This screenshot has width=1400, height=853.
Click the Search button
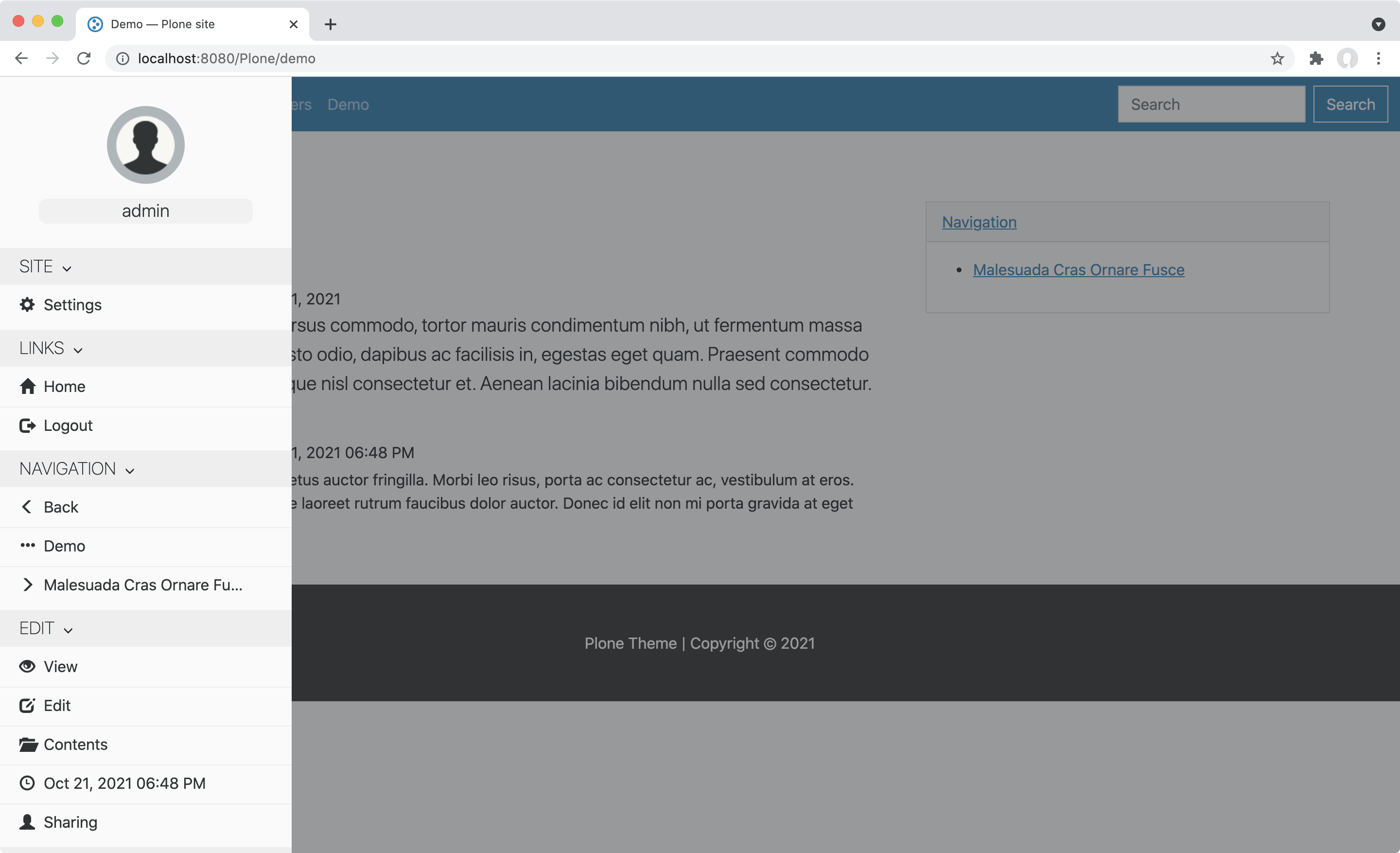tap(1350, 104)
